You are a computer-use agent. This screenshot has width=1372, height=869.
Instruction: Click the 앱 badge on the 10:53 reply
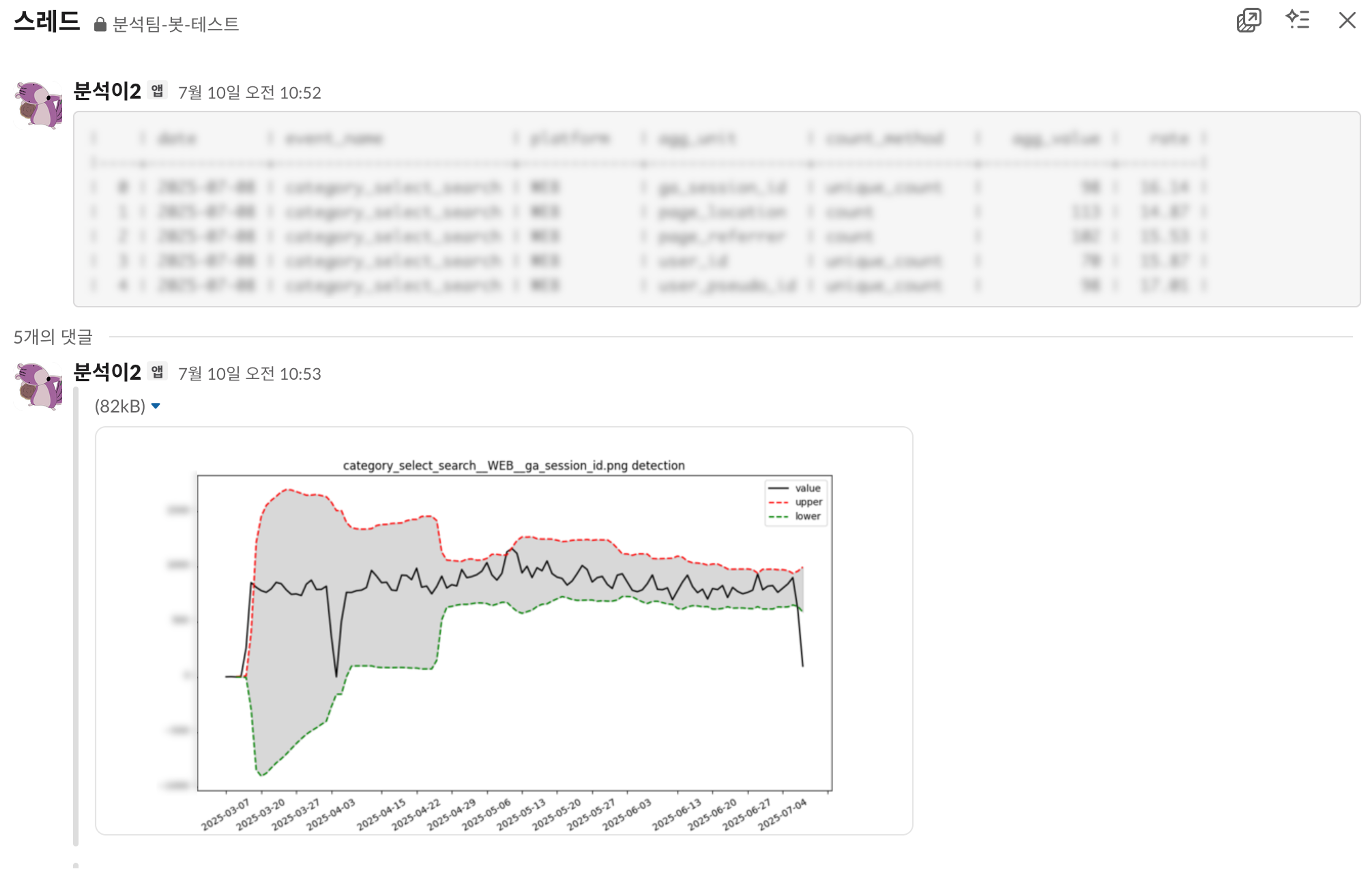[157, 372]
